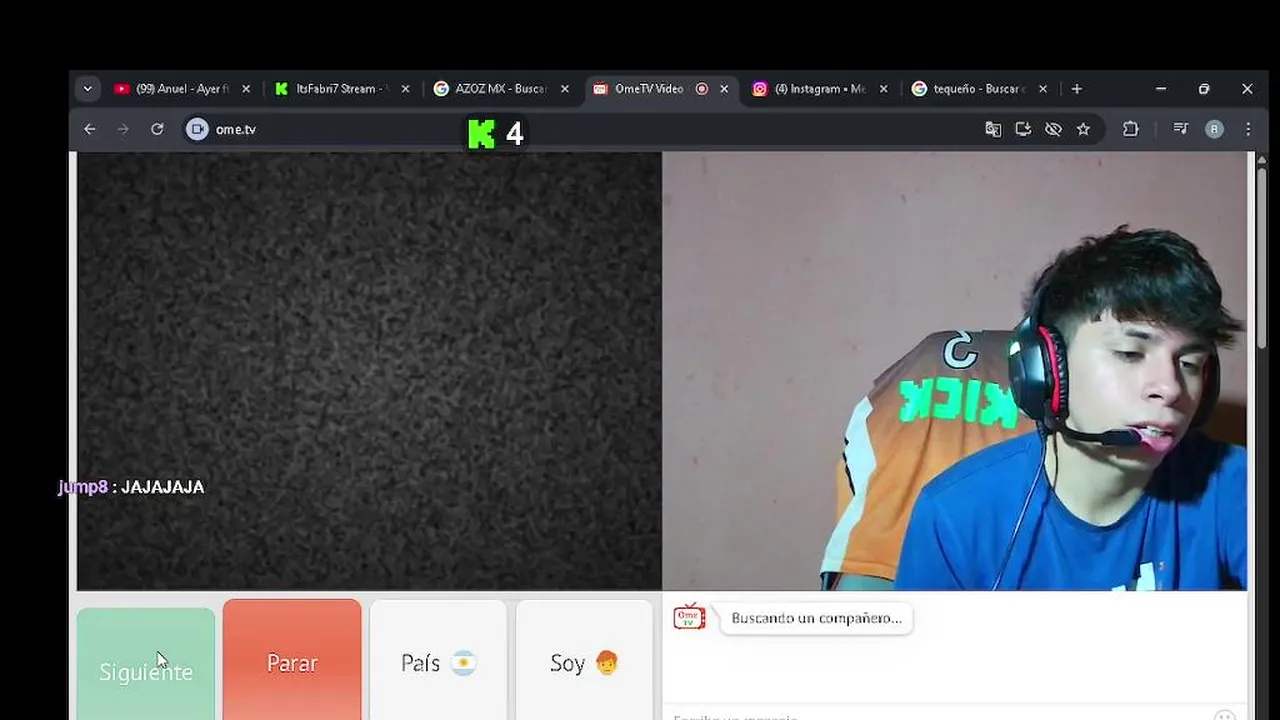
Task: Close the ItsFabri7 Stream tab
Action: coord(405,89)
